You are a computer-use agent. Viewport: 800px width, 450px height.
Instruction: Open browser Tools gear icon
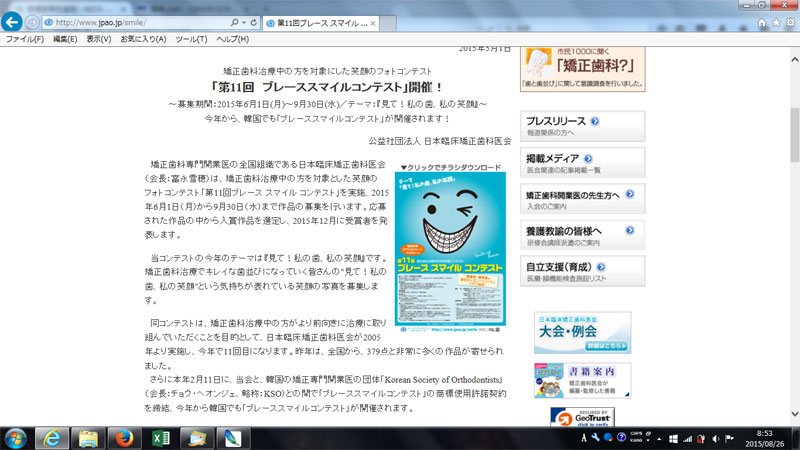(790, 22)
